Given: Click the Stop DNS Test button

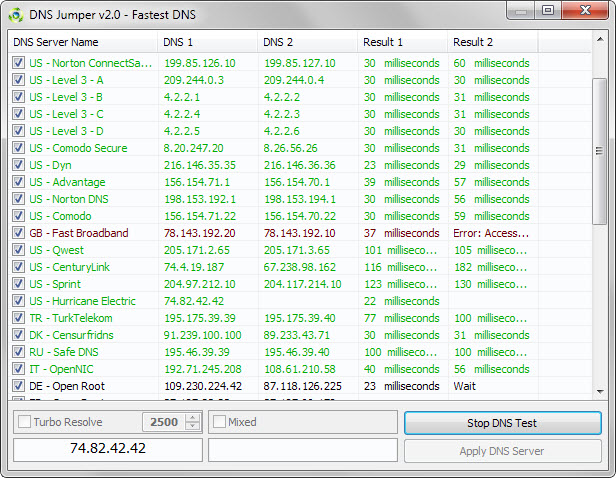Looking at the screenshot, I should (502, 423).
